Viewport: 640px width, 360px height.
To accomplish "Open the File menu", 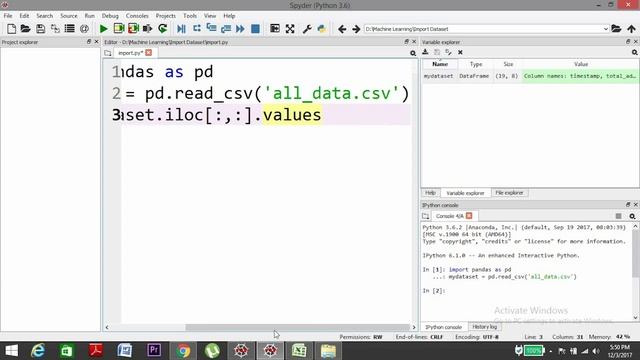I will [8, 16].
